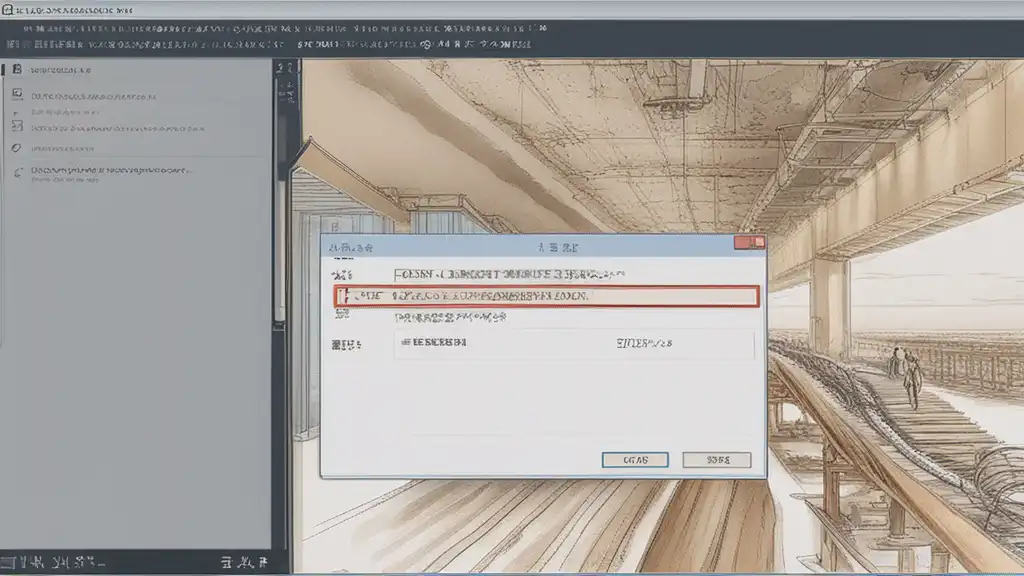The height and width of the screenshot is (576, 1024).
Task: Click the application icon in the title bar
Action: [x=7, y=8]
